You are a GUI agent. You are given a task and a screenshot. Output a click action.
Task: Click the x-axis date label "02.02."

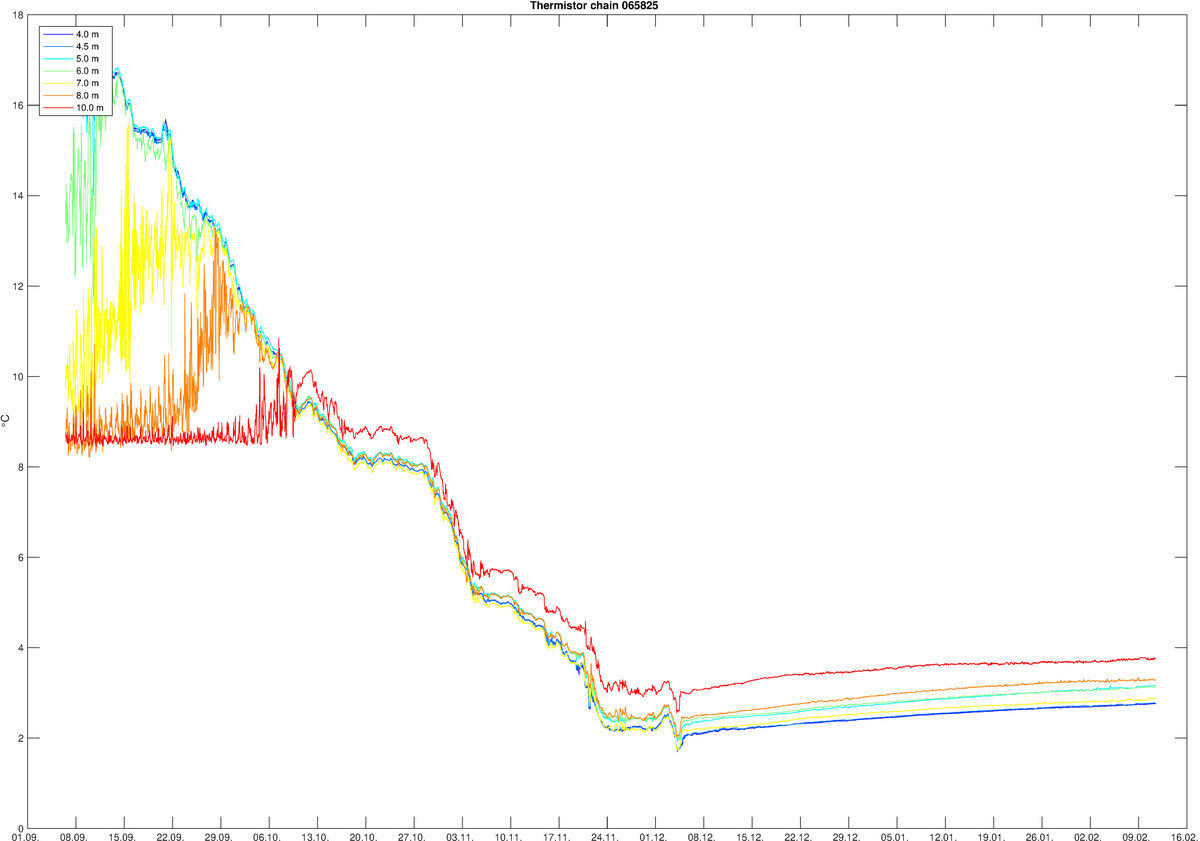point(1087,835)
